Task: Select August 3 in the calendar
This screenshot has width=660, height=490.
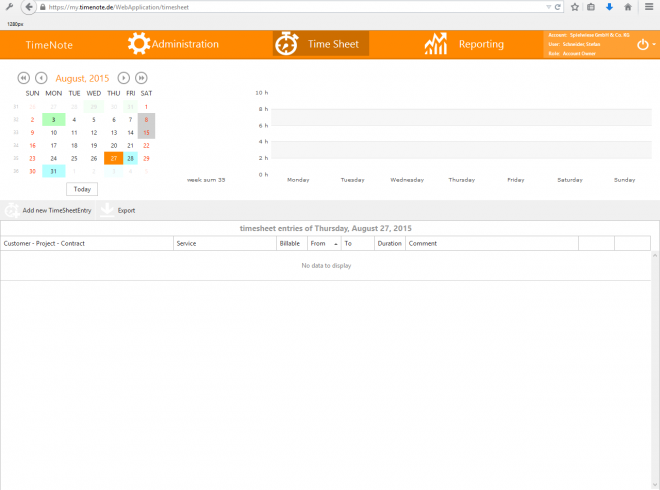Action: [53, 119]
